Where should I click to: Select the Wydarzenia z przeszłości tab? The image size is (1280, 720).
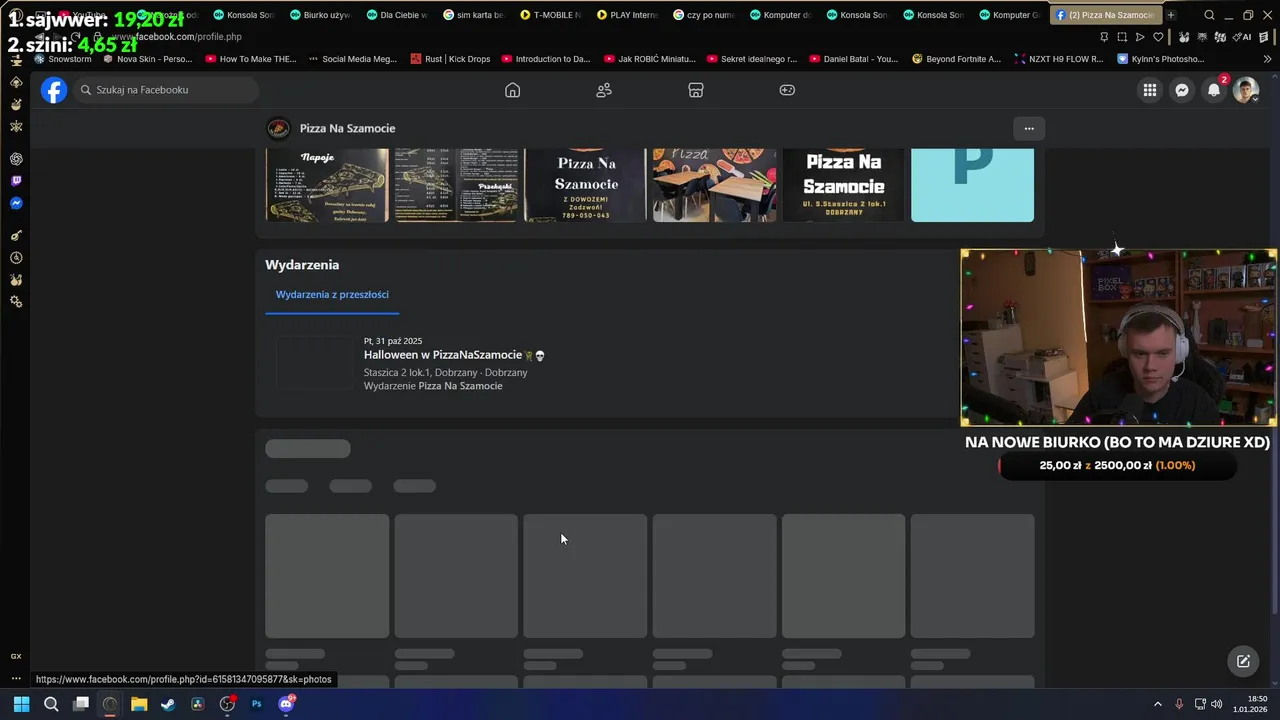pyautogui.click(x=332, y=295)
